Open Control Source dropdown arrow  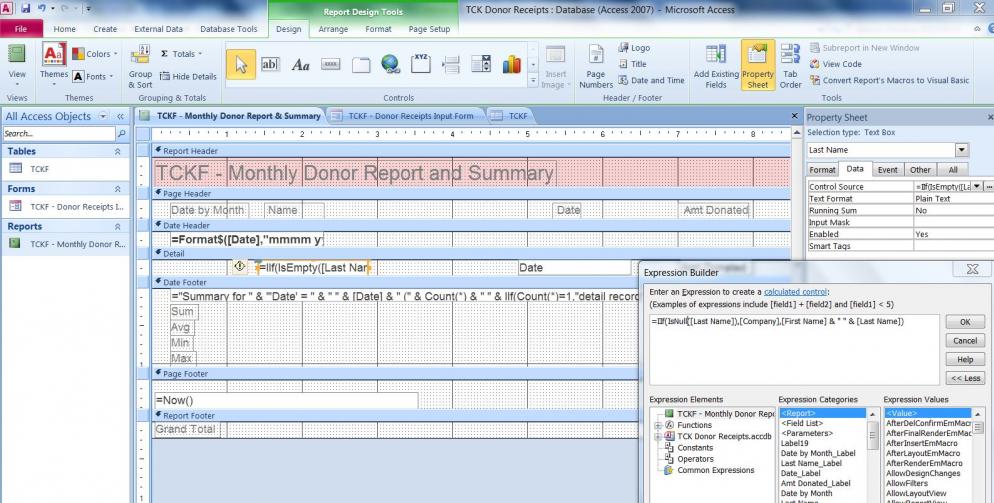coord(977,186)
